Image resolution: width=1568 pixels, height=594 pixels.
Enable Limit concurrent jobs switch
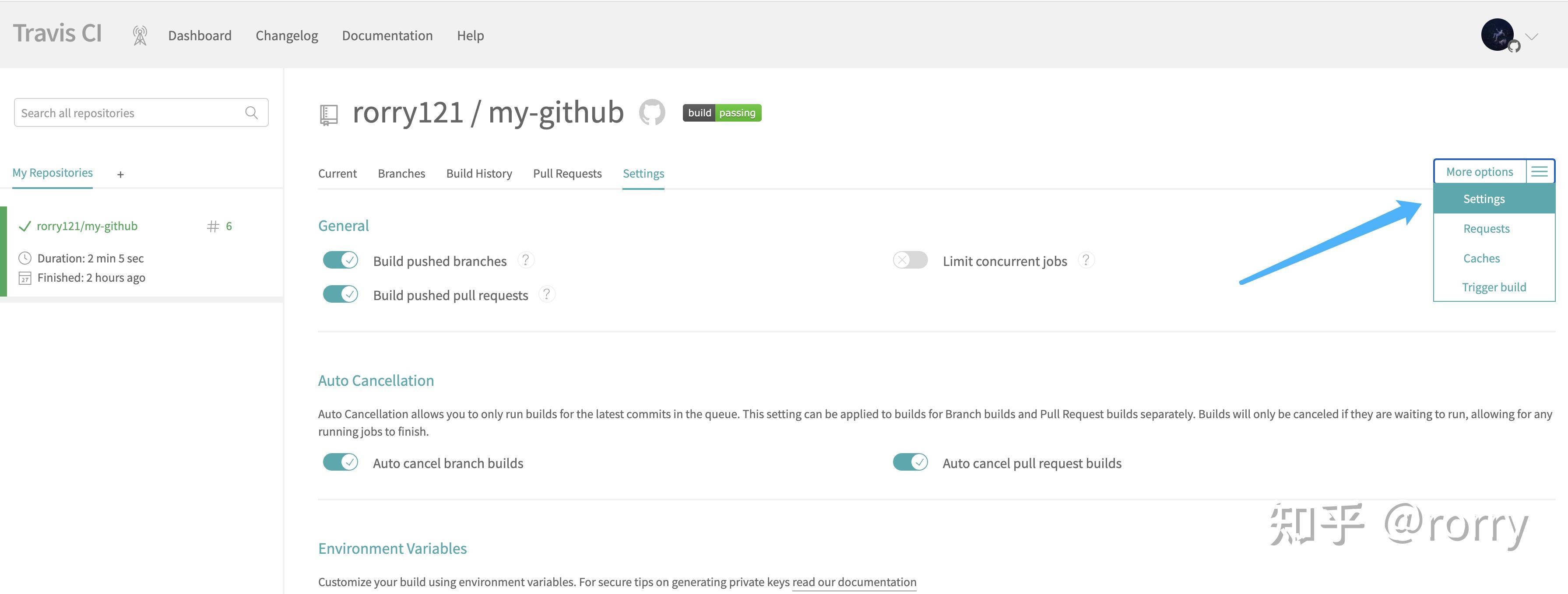[910, 260]
